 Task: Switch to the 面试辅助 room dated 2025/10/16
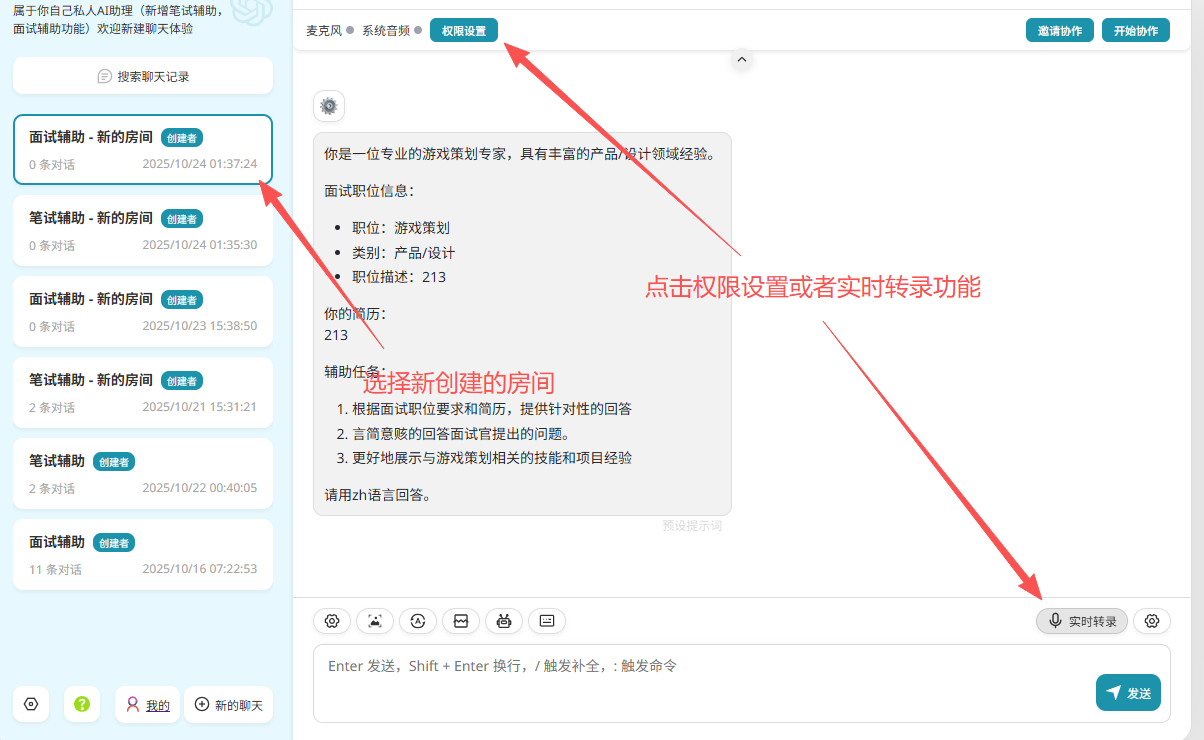(143, 554)
